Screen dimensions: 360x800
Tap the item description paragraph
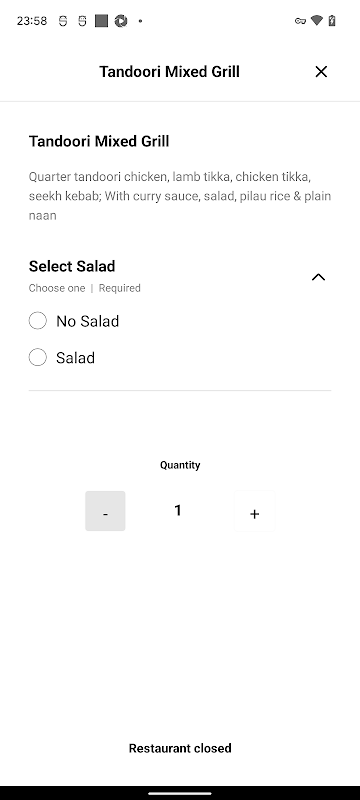tap(180, 196)
